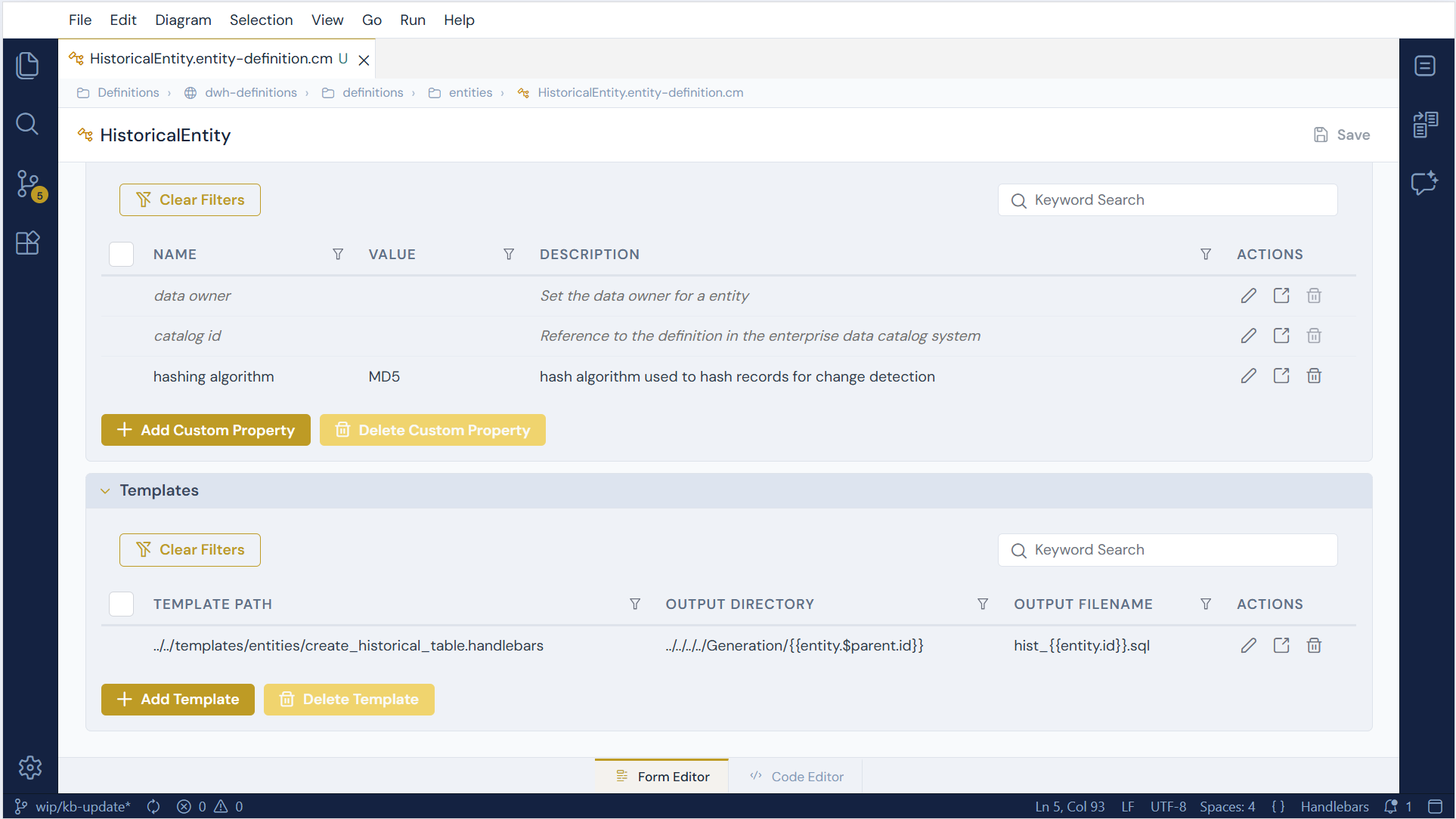The image size is (1456, 819).
Task: Click the Handlebars language mode
Action: 1334,806
